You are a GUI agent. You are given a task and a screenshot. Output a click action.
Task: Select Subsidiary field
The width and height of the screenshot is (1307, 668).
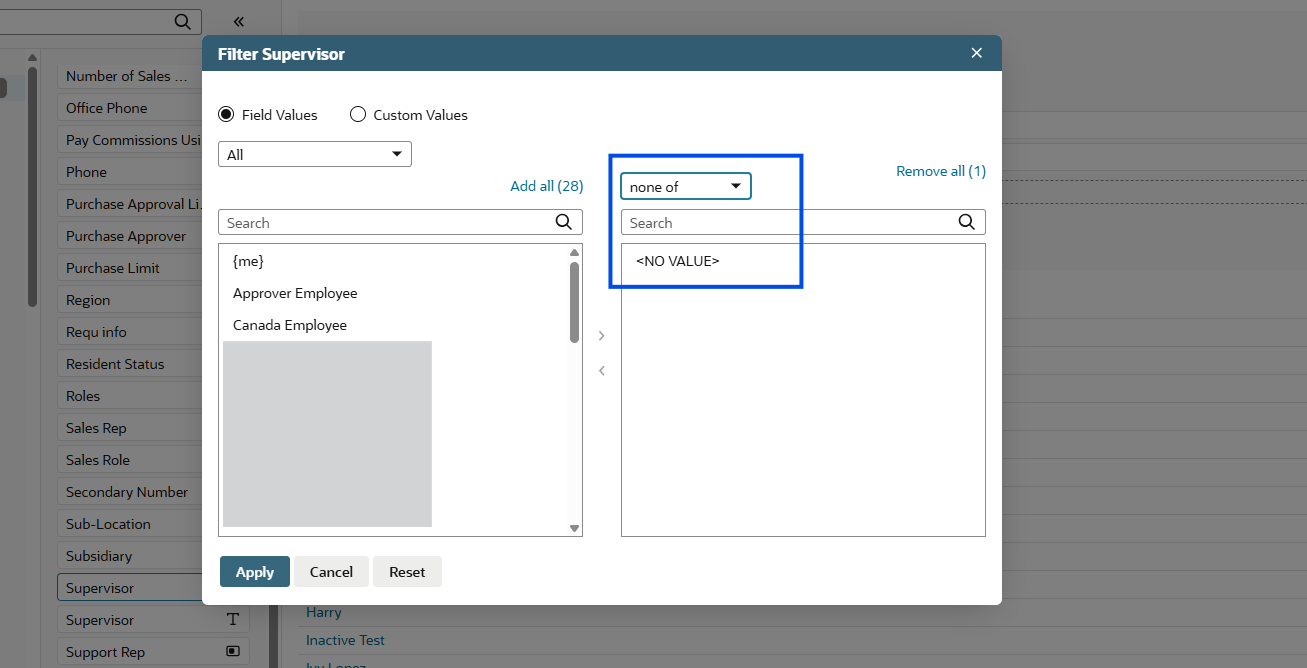pos(130,556)
